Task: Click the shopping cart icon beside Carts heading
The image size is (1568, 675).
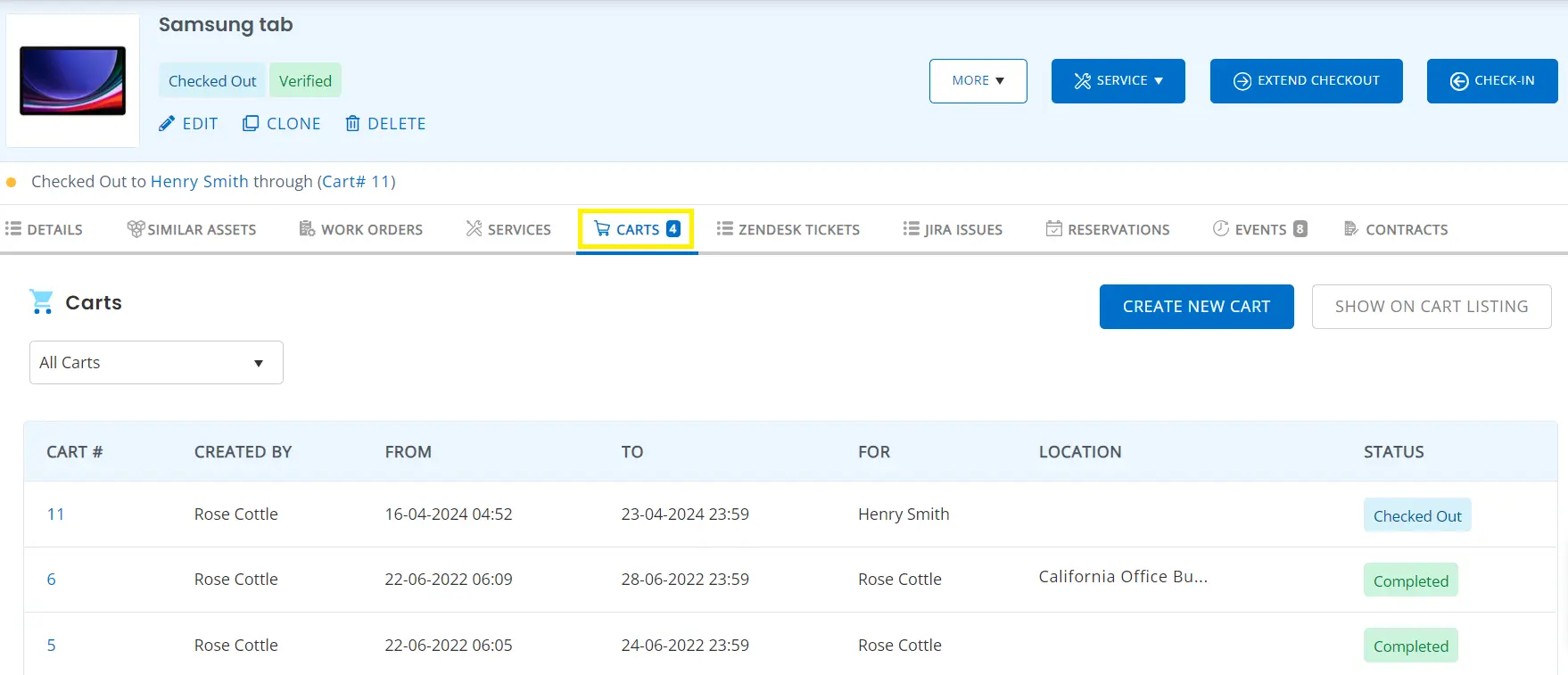Action: pyautogui.click(x=41, y=302)
